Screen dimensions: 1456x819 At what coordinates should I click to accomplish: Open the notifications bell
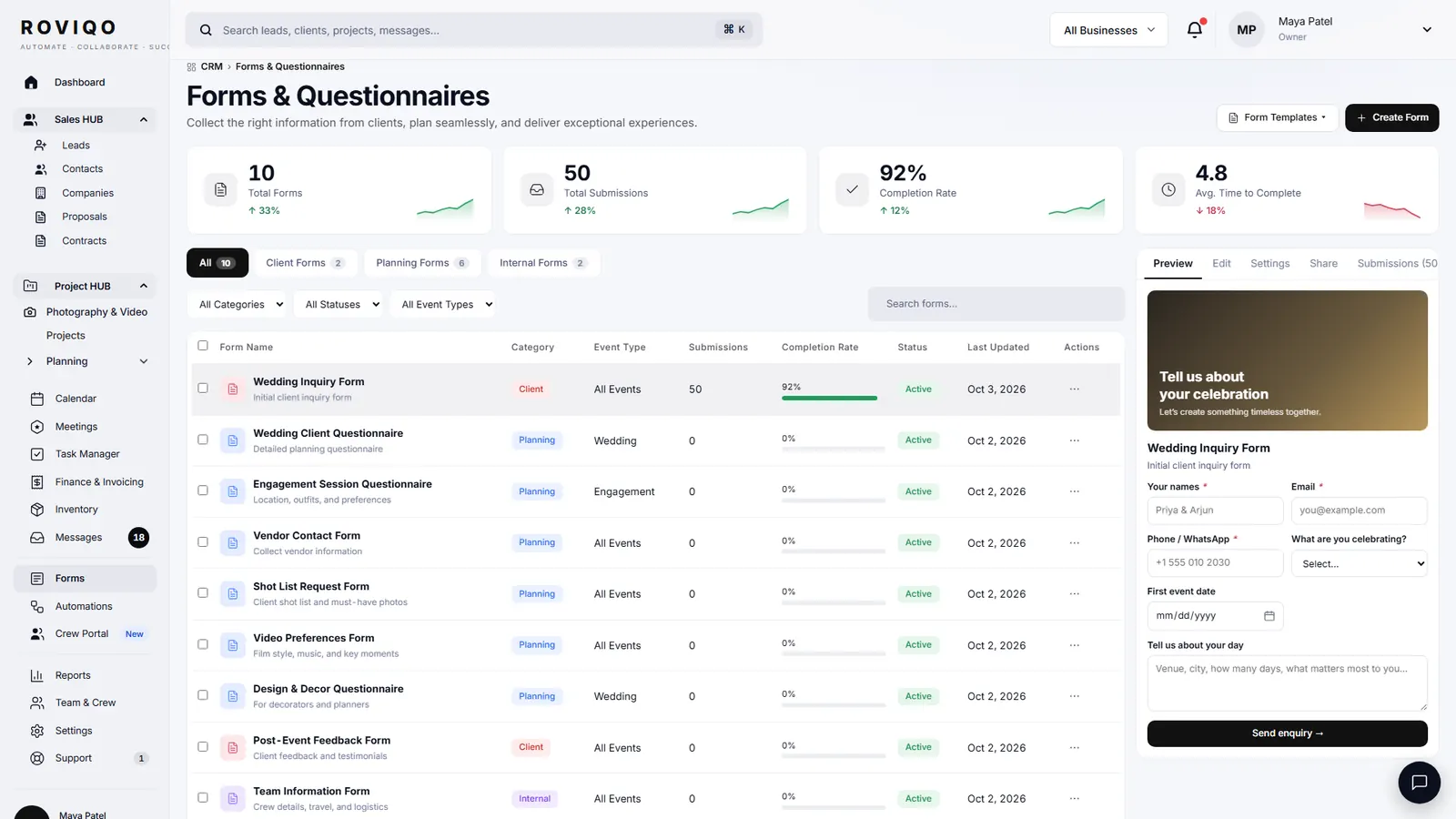1195,29
